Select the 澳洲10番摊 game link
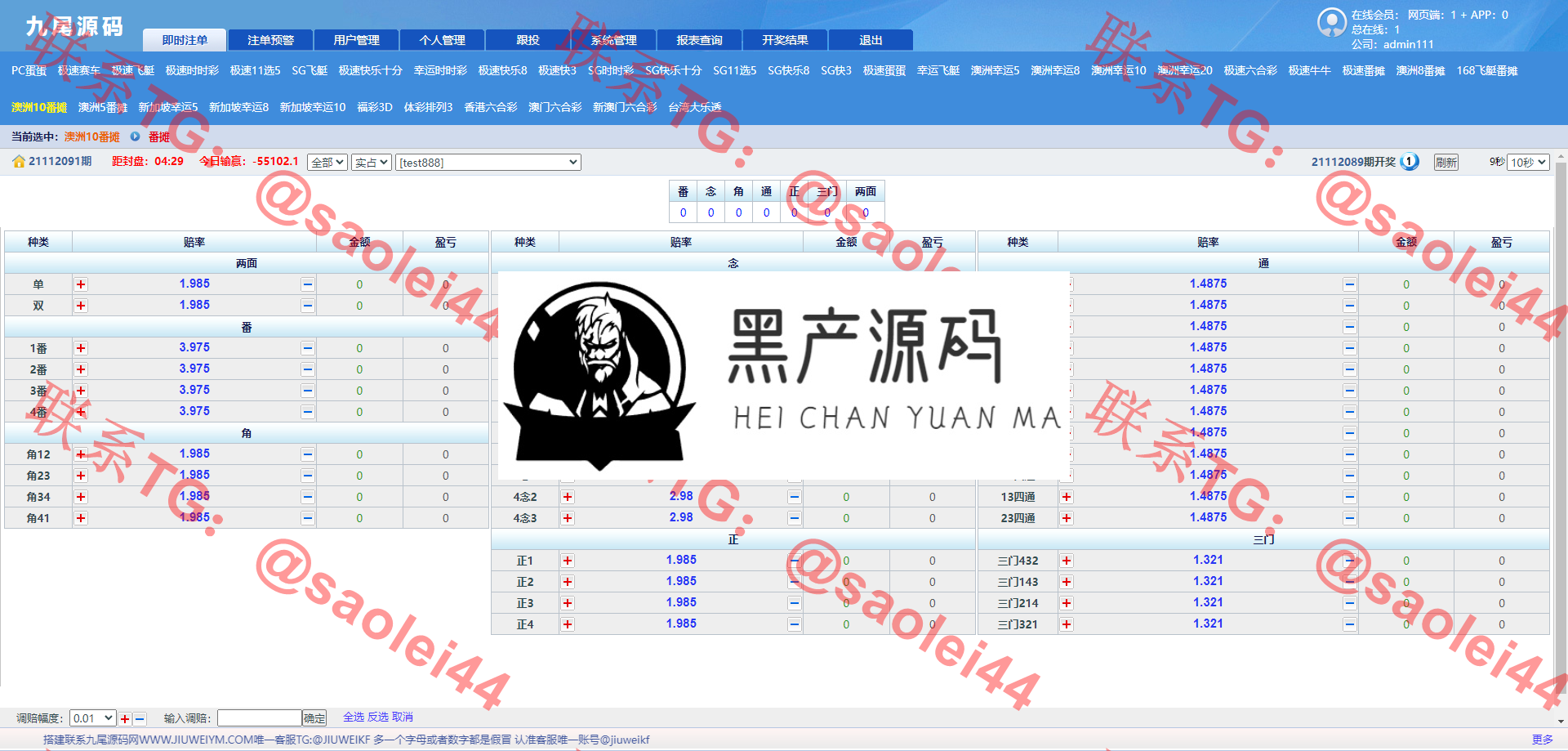 pos(39,107)
